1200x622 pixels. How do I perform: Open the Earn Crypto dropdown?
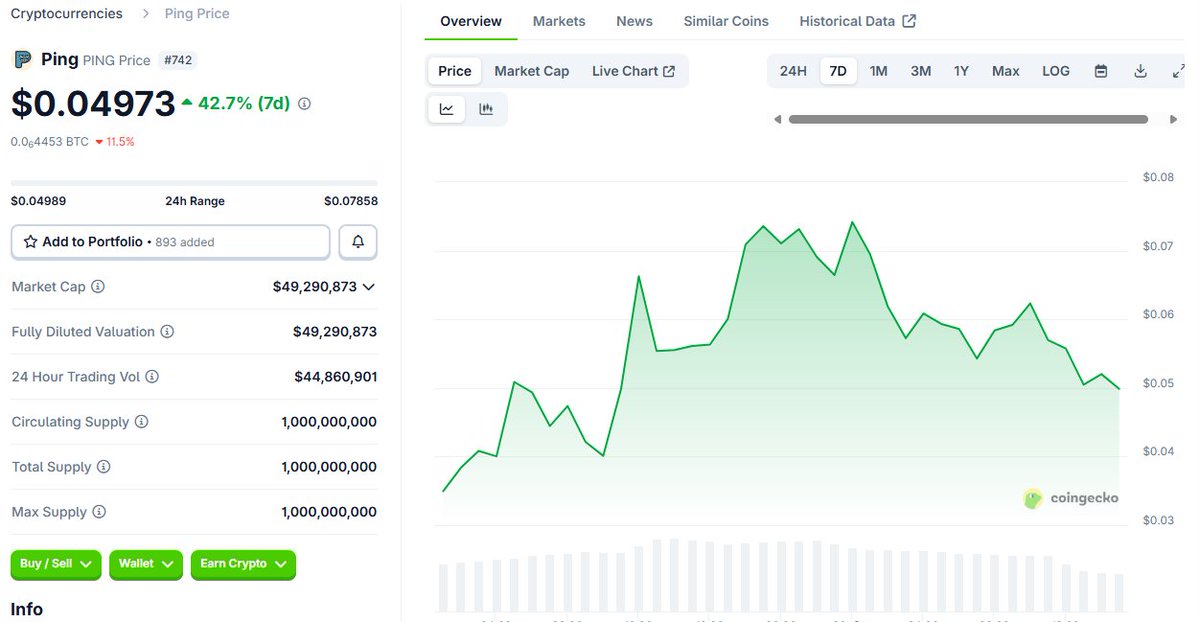(x=243, y=564)
